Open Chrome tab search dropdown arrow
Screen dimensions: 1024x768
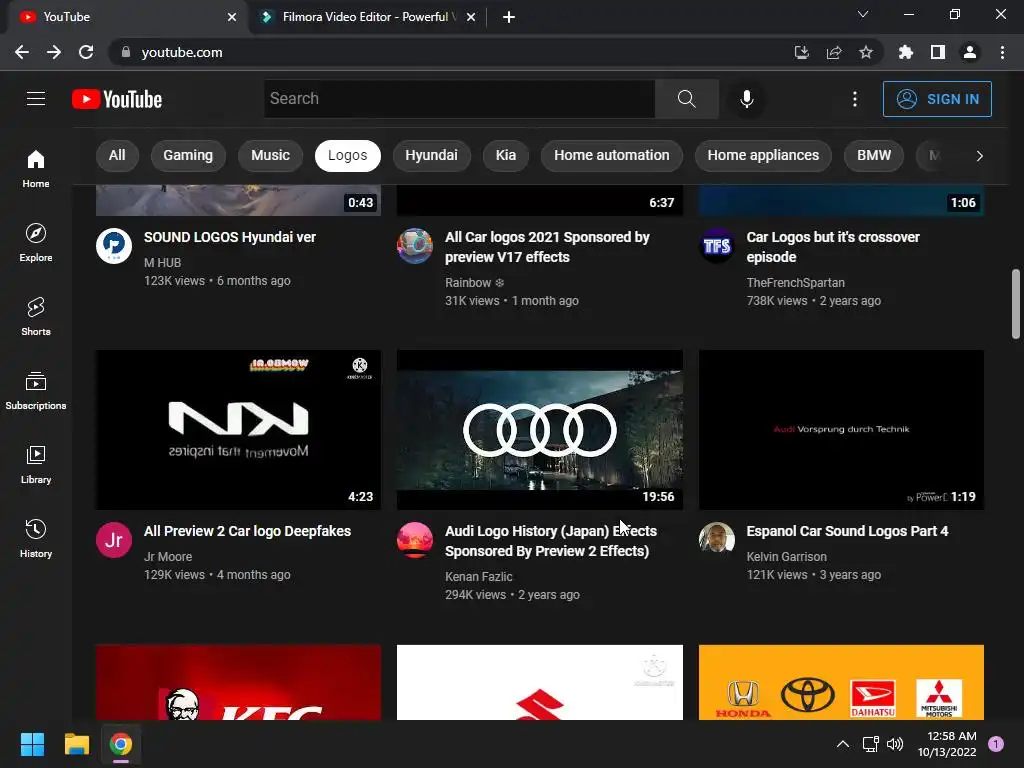tap(863, 14)
